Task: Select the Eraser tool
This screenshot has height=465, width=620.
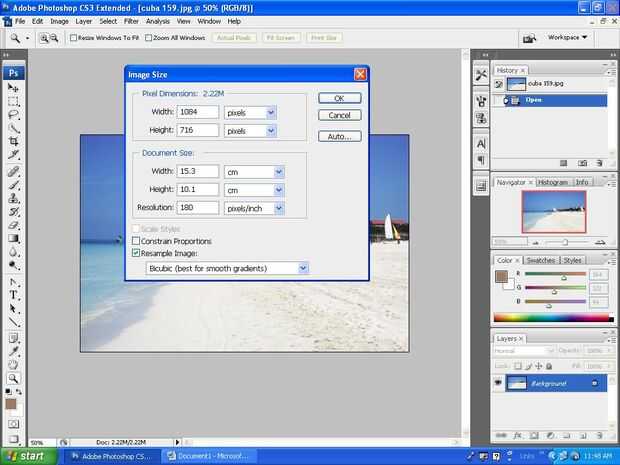Action: [x=13, y=225]
